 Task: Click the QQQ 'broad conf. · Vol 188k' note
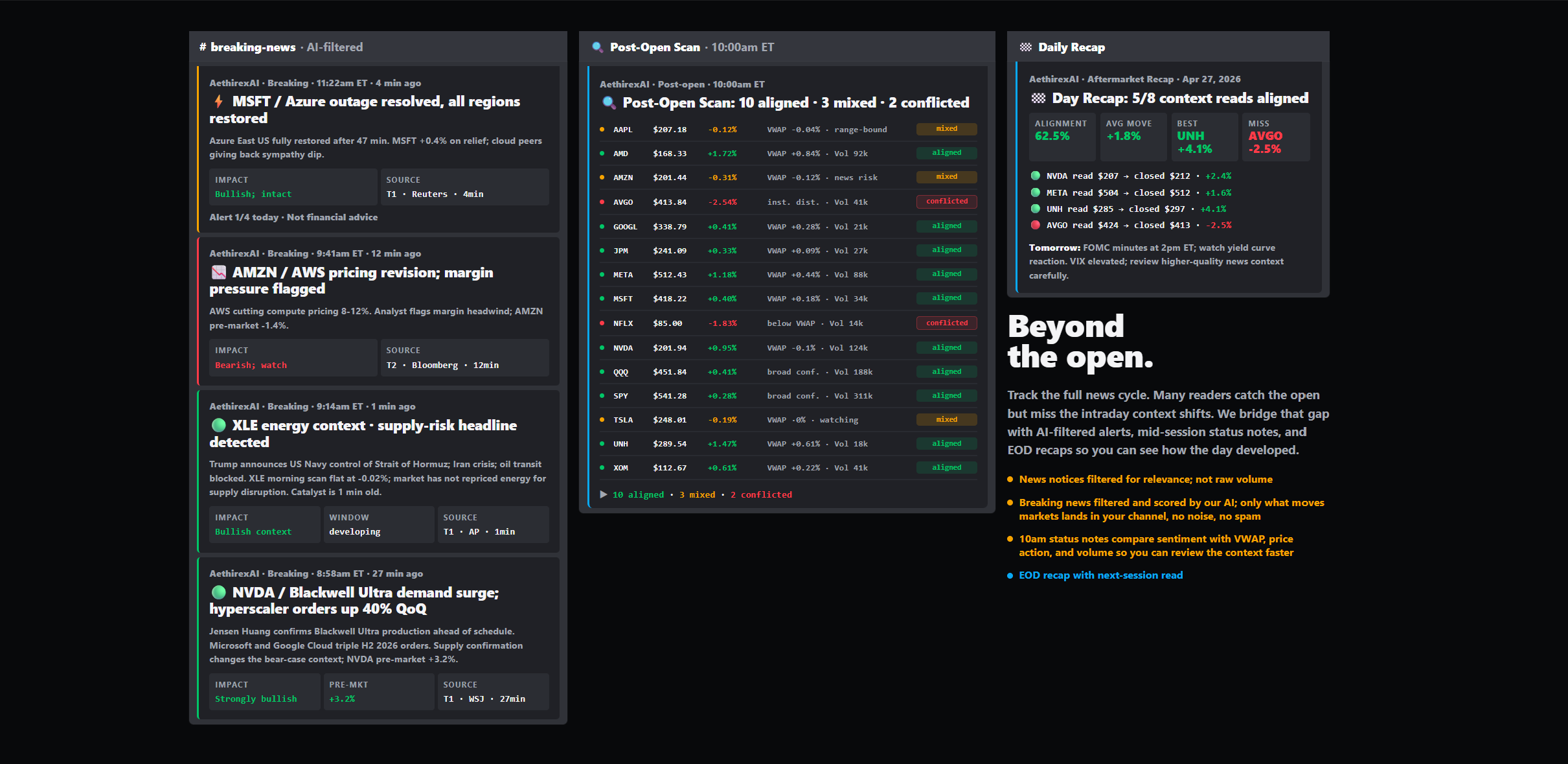820,372
